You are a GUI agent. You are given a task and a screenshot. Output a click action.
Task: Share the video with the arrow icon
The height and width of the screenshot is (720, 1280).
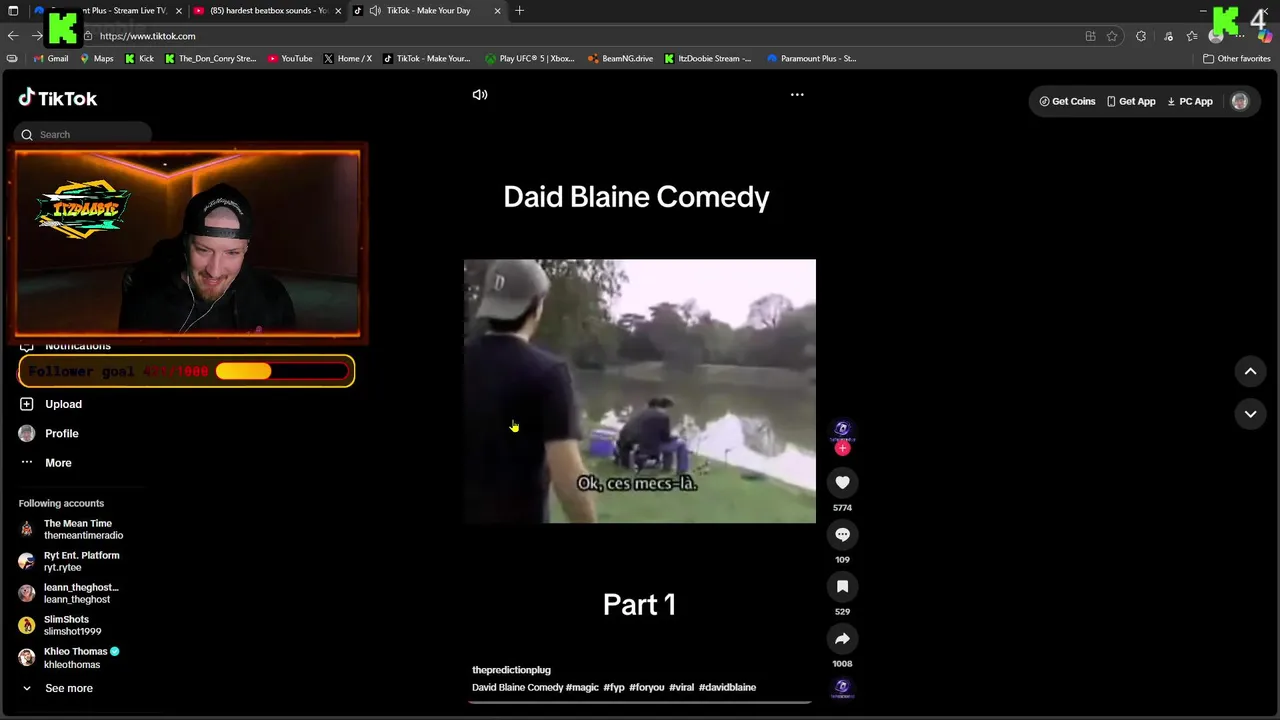pos(842,639)
